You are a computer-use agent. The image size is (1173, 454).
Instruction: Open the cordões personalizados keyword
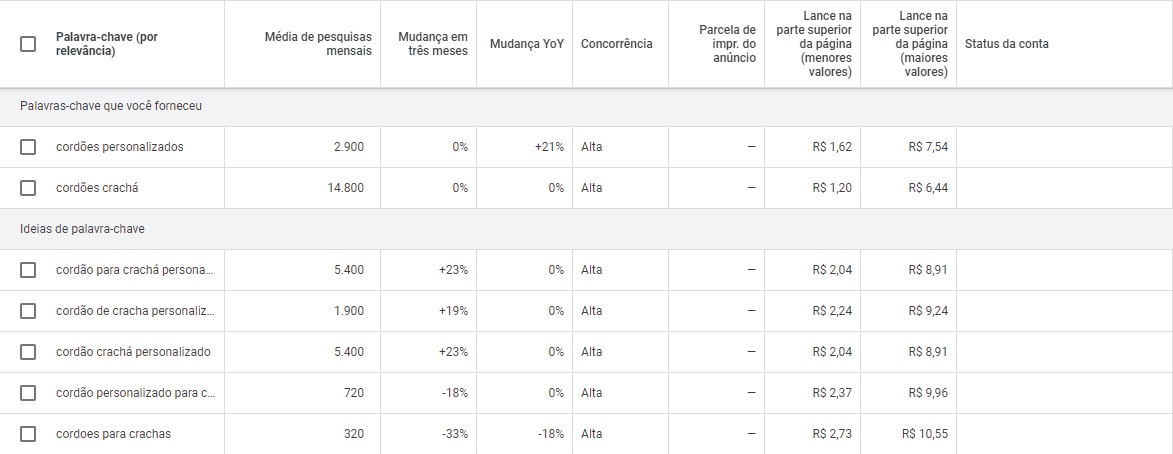[x=120, y=147]
